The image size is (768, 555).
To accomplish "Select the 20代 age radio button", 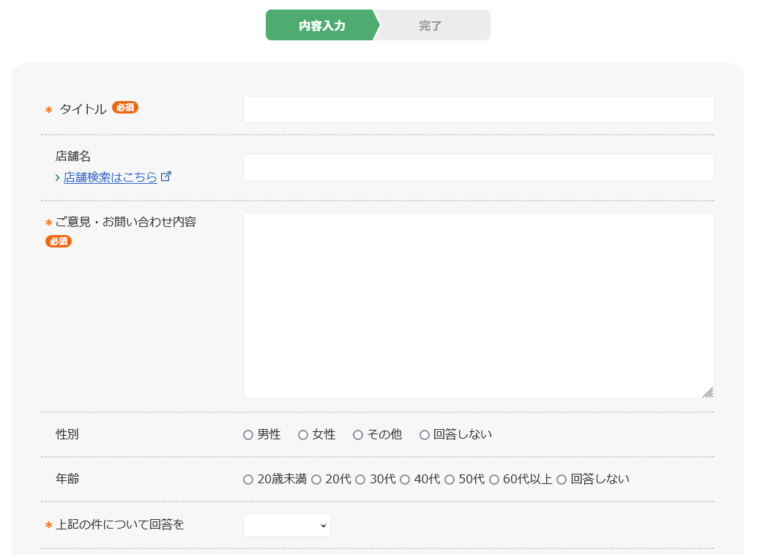I will click(x=316, y=480).
